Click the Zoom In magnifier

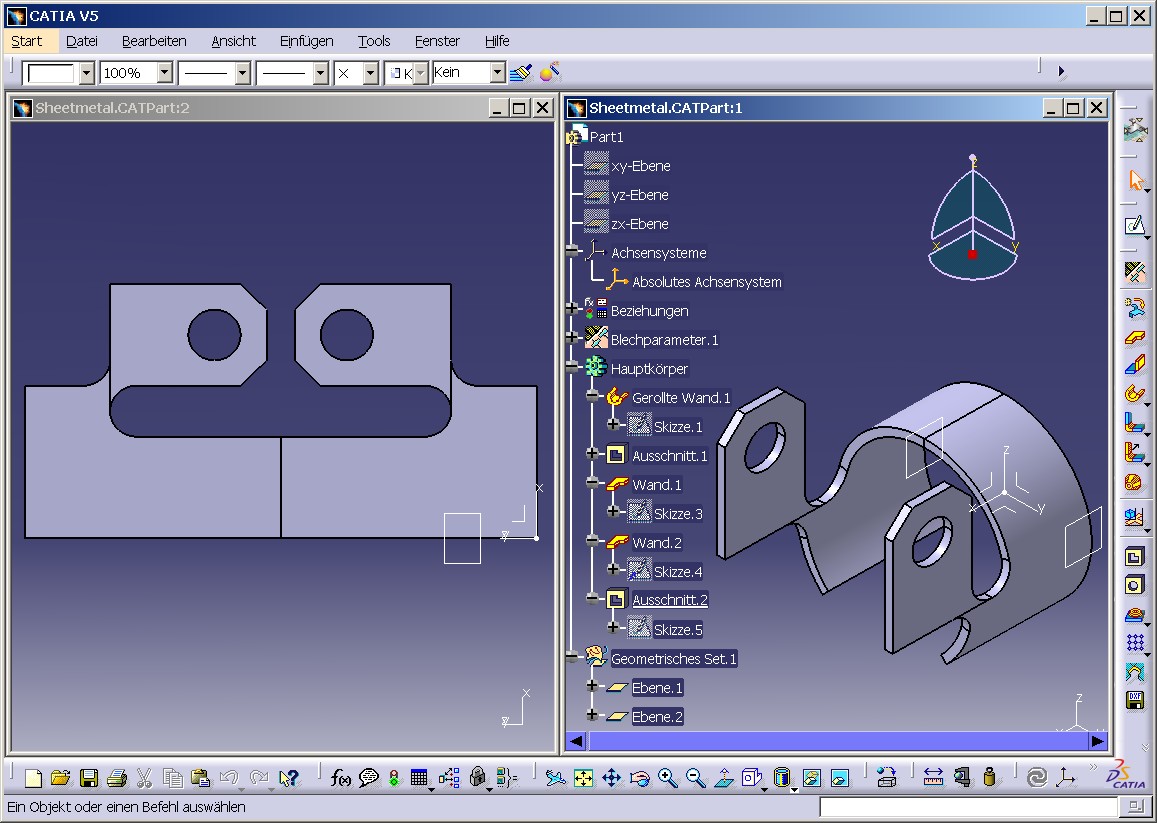coord(667,777)
